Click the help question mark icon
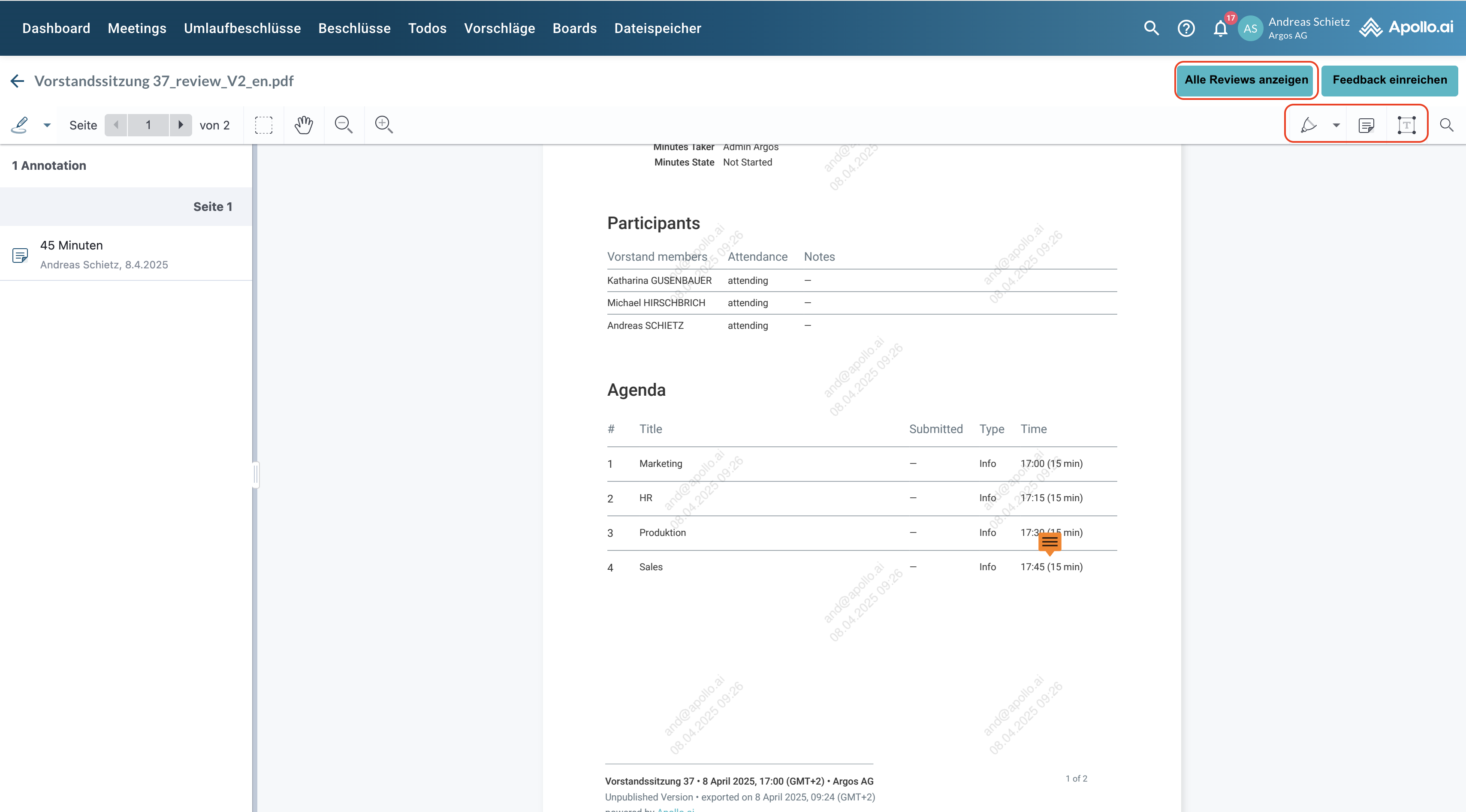The width and height of the screenshot is (1466, 812). tap(1186, 28)
